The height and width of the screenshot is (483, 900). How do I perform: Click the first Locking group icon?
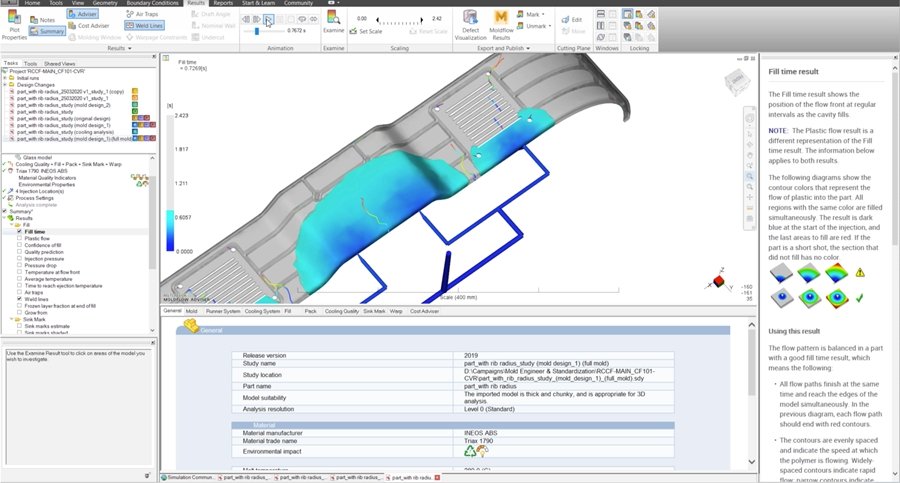tap(627, 14)
